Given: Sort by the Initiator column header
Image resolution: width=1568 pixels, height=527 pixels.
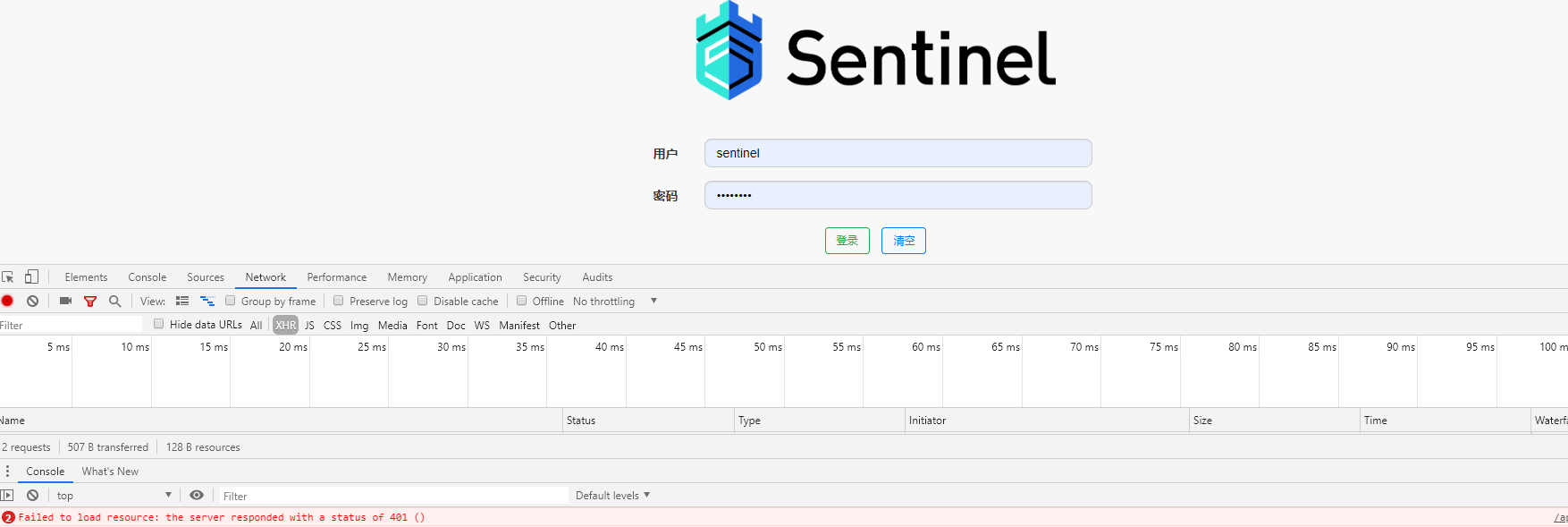Looking at the screenshot, I should tap(1047, 421).
